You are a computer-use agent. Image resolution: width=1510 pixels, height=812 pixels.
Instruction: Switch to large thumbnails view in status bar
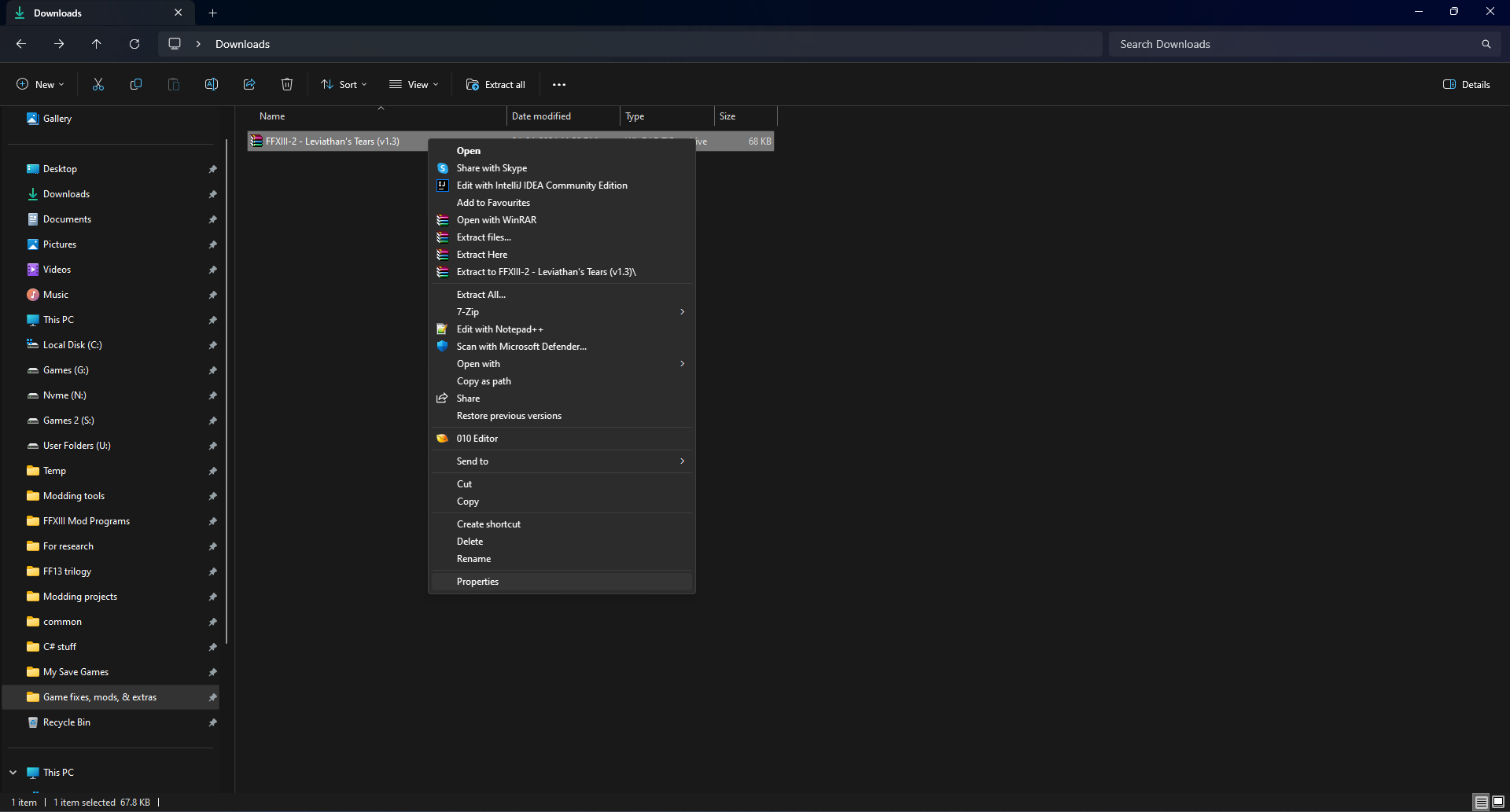pyautogui.click(x=1498, y=802)
